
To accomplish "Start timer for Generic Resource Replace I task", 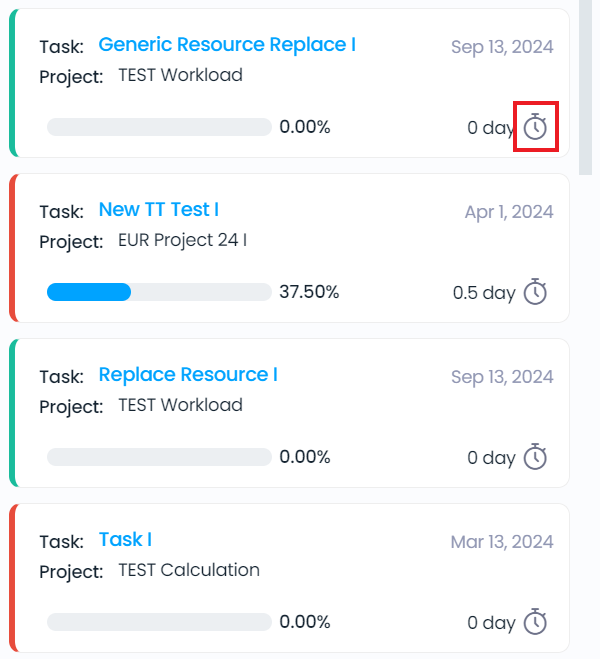I will [535, 126].
